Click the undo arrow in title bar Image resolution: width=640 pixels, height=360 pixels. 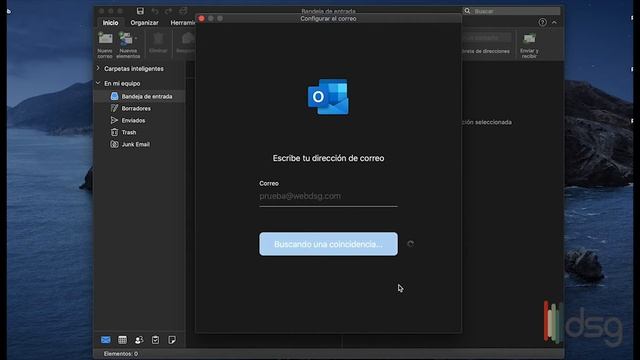pos(155,11)
